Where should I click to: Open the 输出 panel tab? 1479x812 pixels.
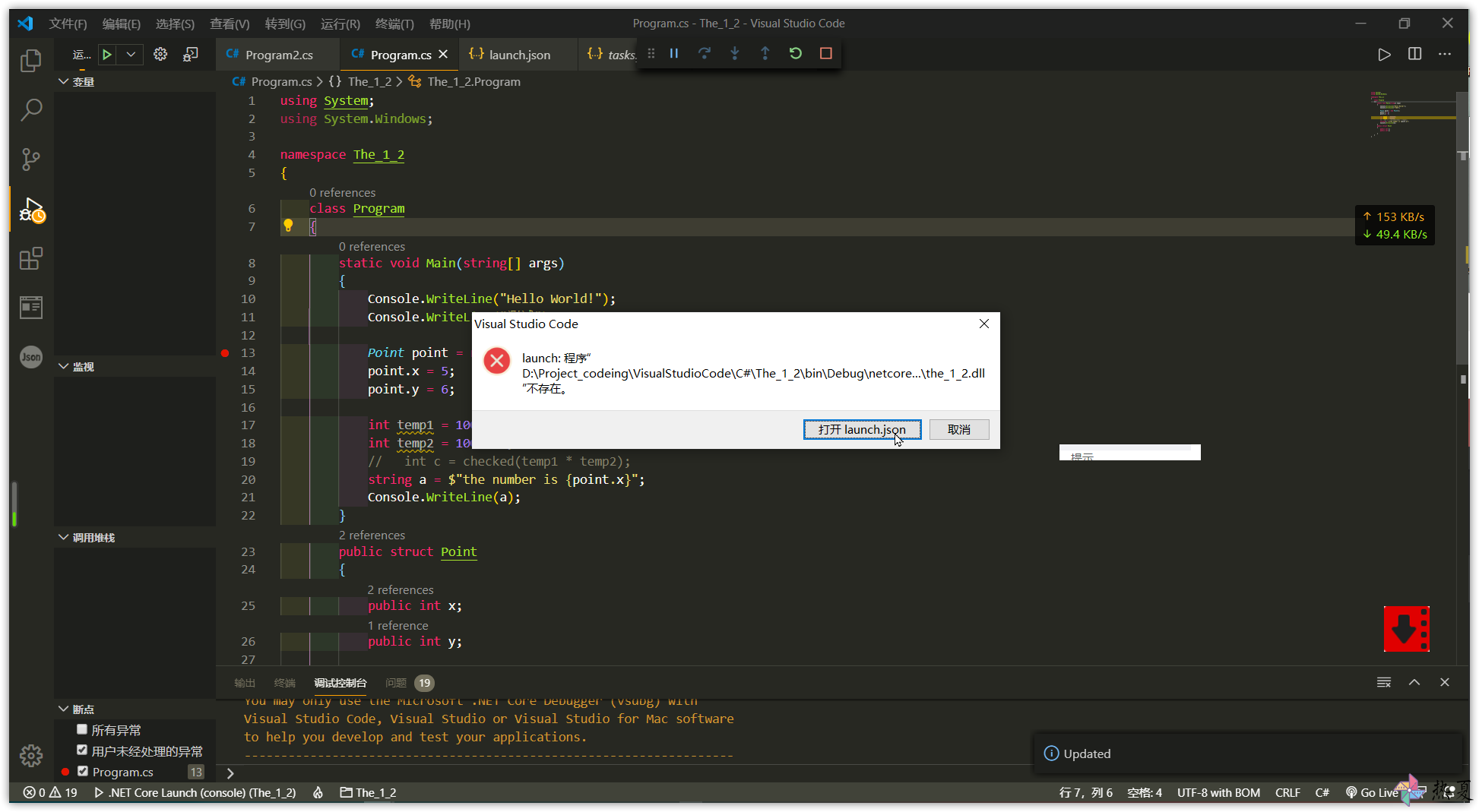pos(244,683)
